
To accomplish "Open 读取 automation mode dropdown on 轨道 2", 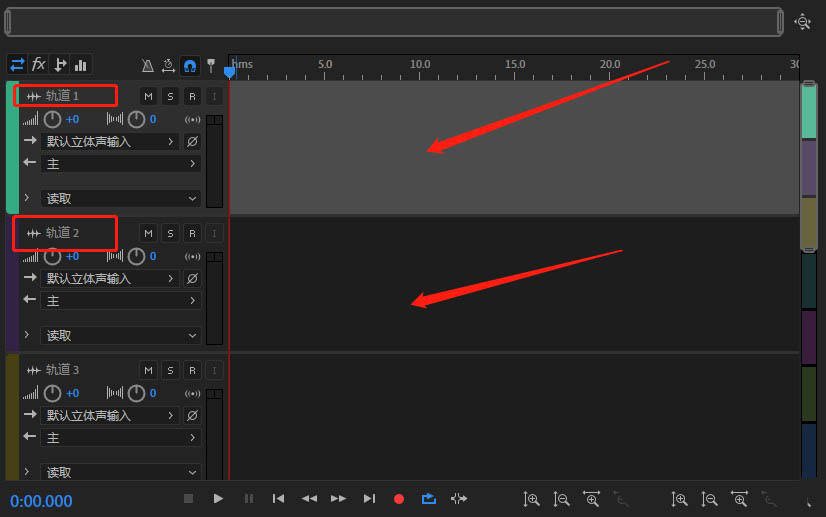I will point(121,336).
